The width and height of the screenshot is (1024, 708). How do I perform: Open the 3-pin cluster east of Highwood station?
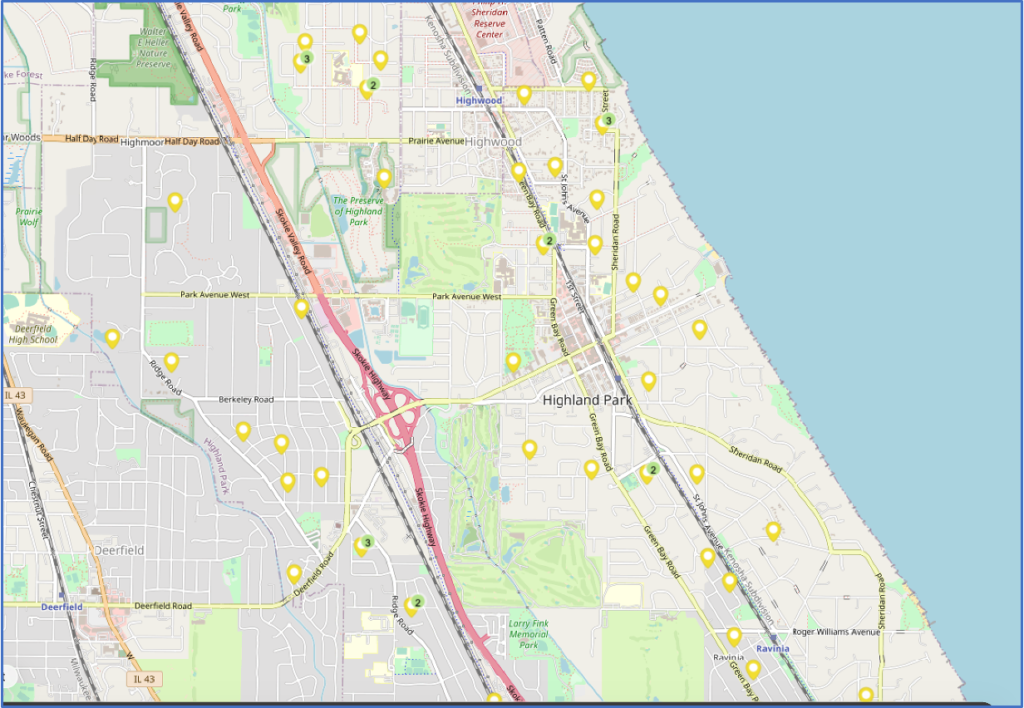(x=604, y=123)
